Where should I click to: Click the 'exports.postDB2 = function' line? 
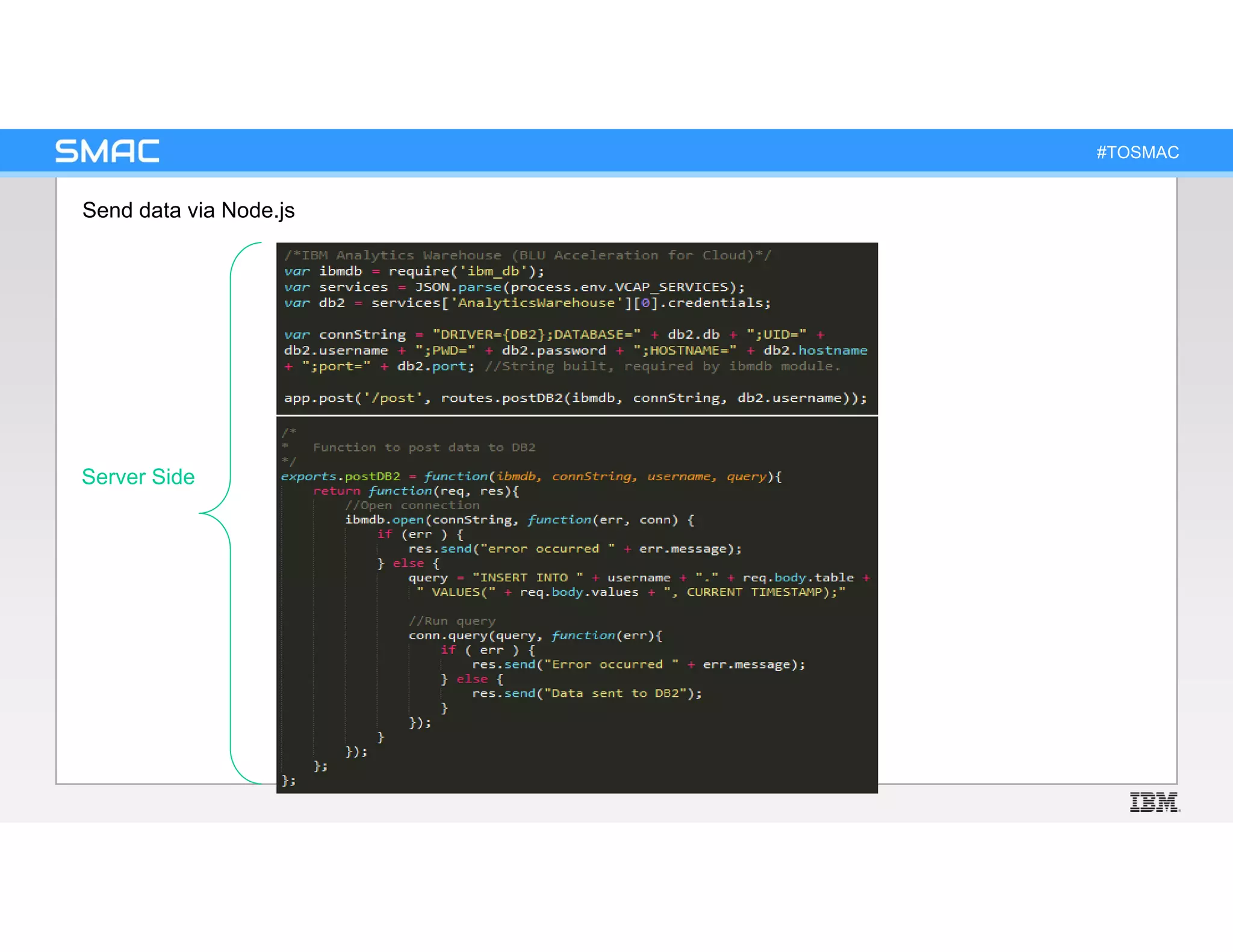point(532,477)
